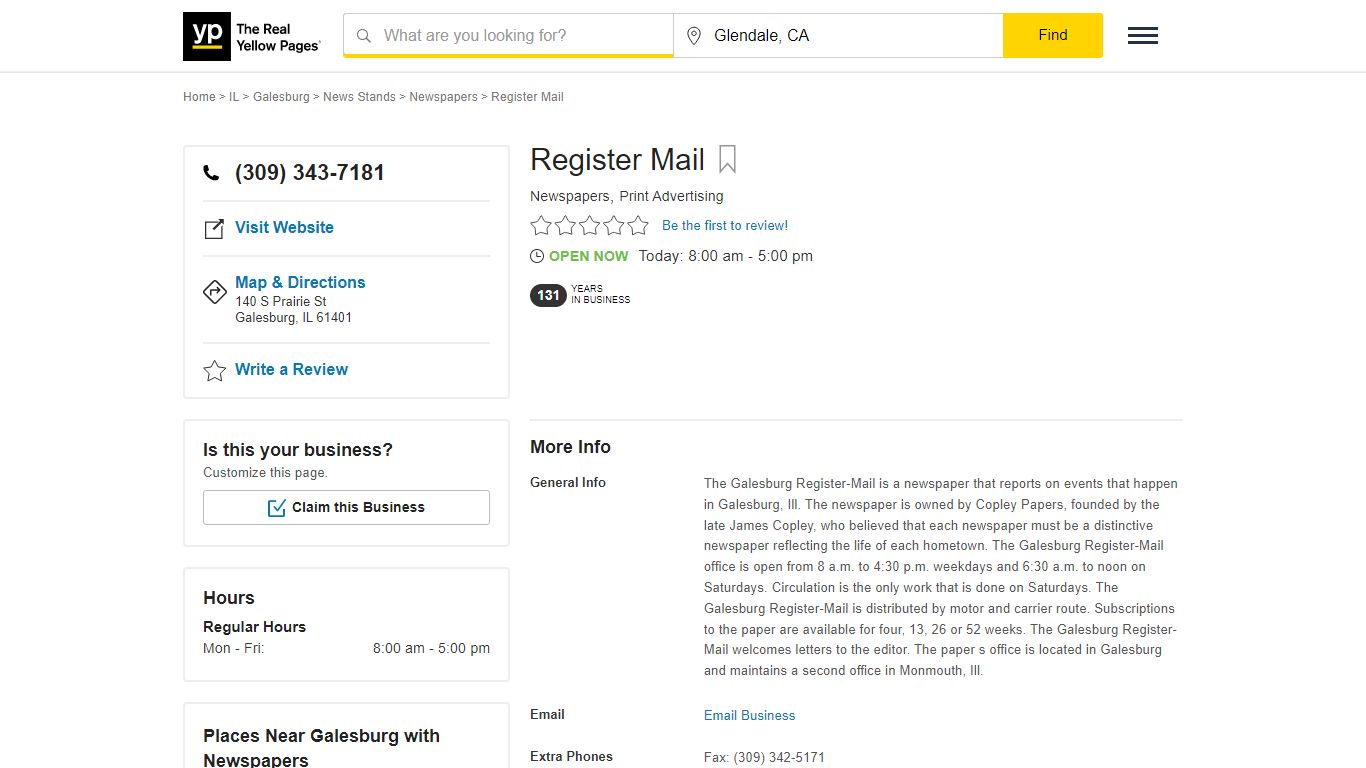Click the Glendale, CA location field
This screenshot has width=1366, height=768.
coord(838,35)
